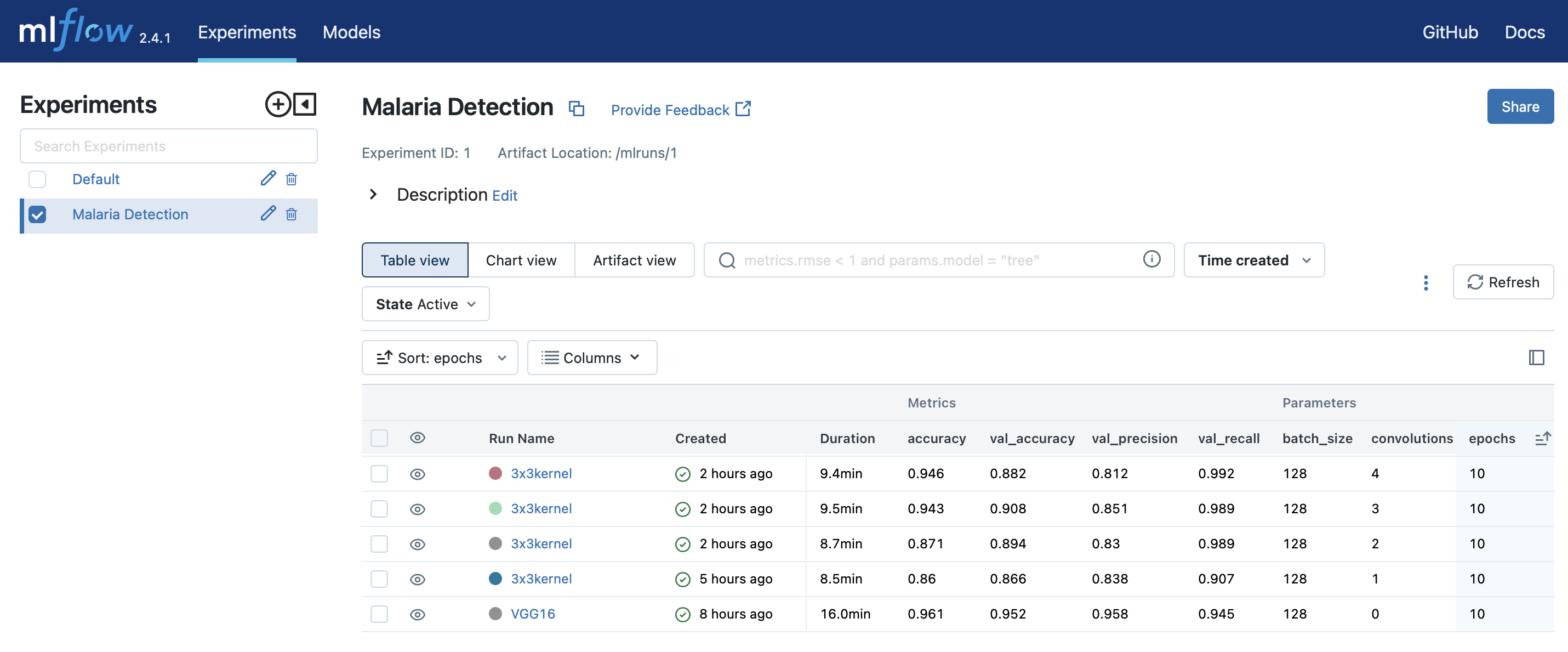Hide the run with accuracy 0.943
The height and width of the screenshot is (652, 1568).
pos(418,509)
